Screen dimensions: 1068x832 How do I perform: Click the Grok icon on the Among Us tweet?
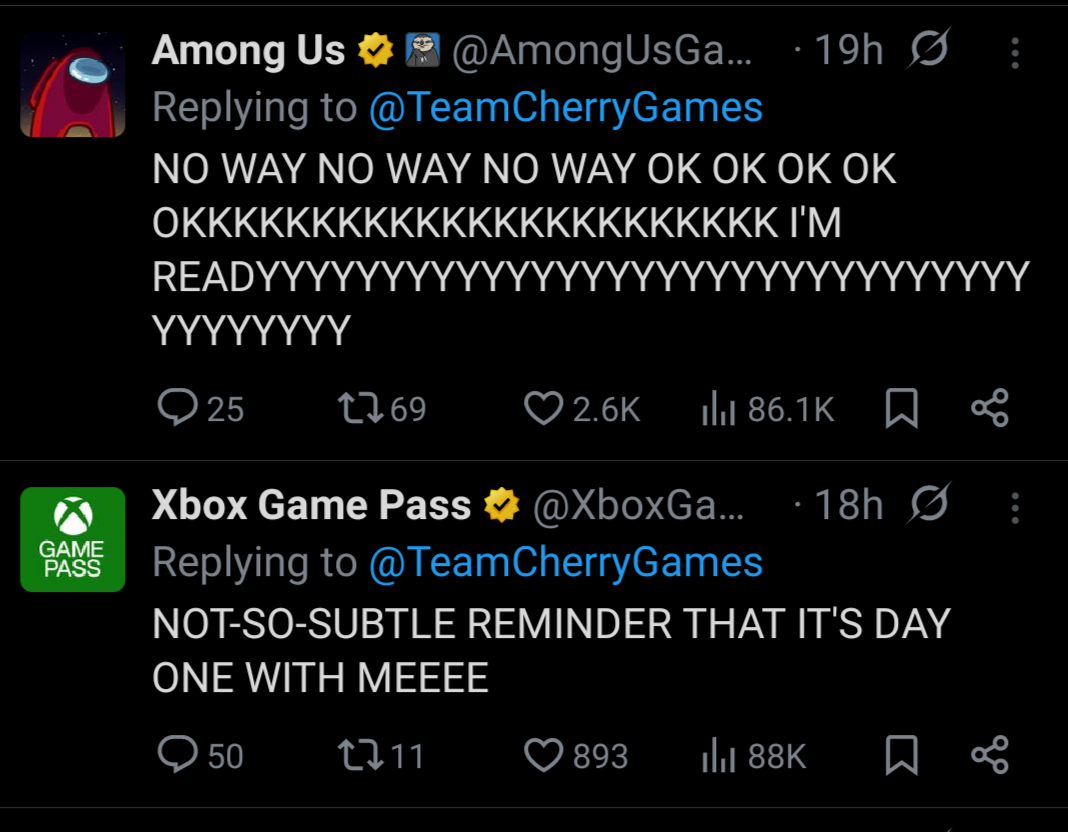pyautogui.click(x=928, y=49)
